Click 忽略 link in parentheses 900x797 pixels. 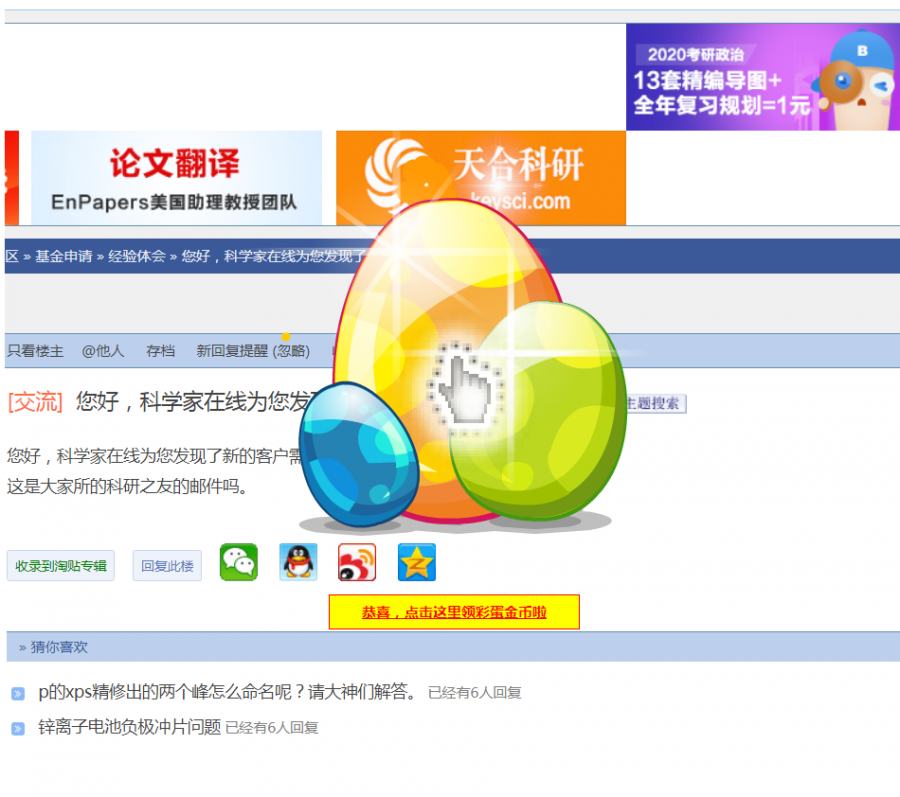click(291, 351)
